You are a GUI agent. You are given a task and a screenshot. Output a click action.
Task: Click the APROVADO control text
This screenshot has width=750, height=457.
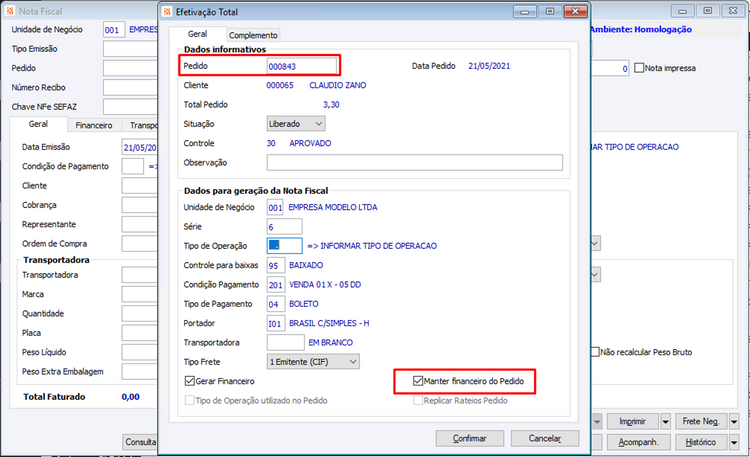click(310, 143)
